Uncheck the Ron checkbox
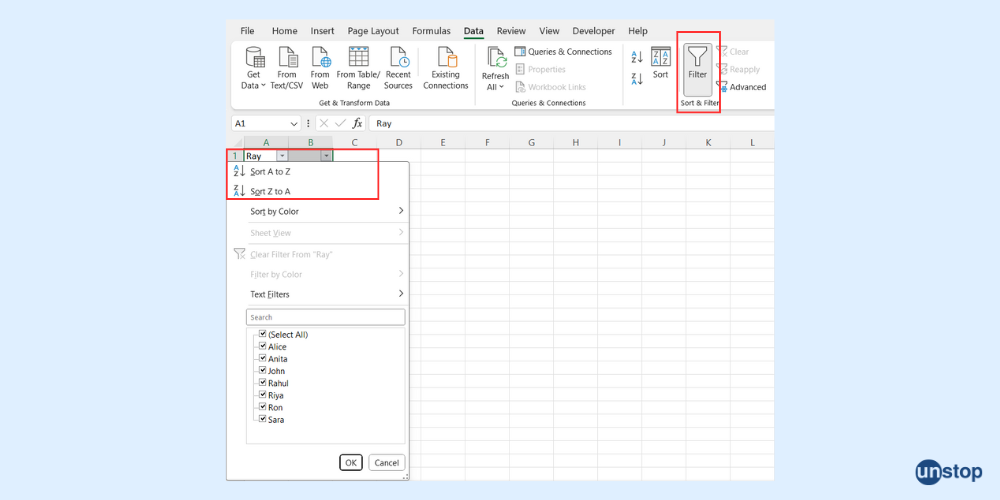This screenshot has width=1000, height=500. (262, 407)
